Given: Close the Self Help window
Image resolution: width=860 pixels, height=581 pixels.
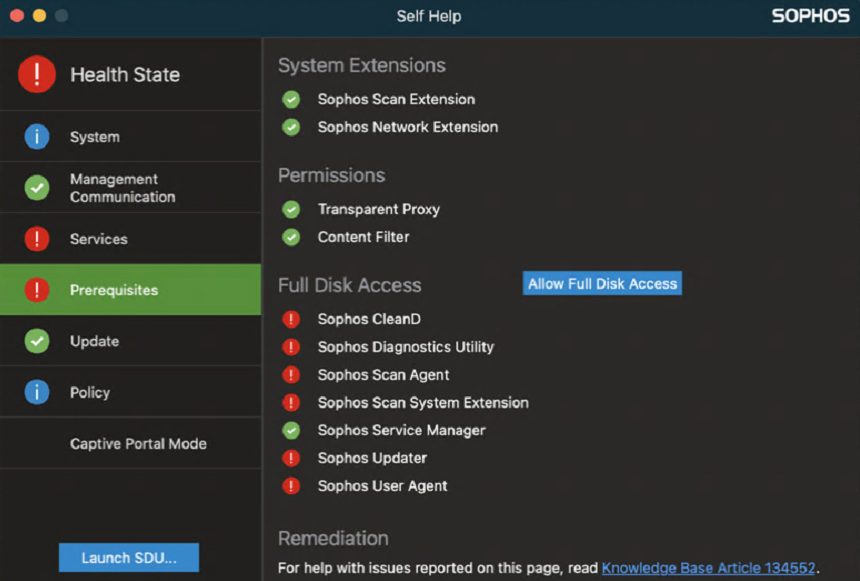Looking at the screenshot, I should [x=17, y=16].
